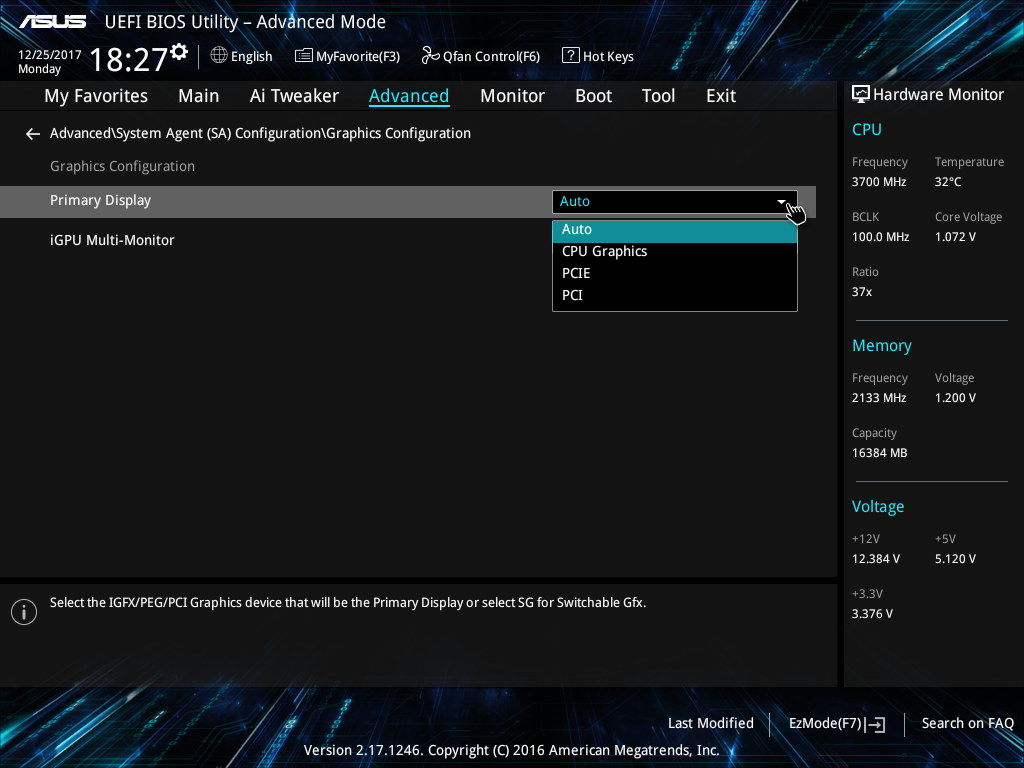Screen dimensions: 1024x768
Task: Click +3.3V value 3.376 V
Action: click(x=872, y=614)
